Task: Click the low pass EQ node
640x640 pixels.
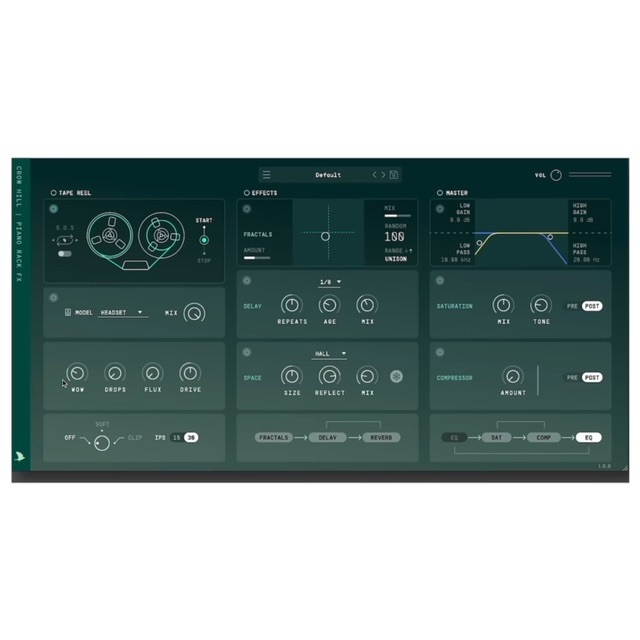Action: coord(479,243)
